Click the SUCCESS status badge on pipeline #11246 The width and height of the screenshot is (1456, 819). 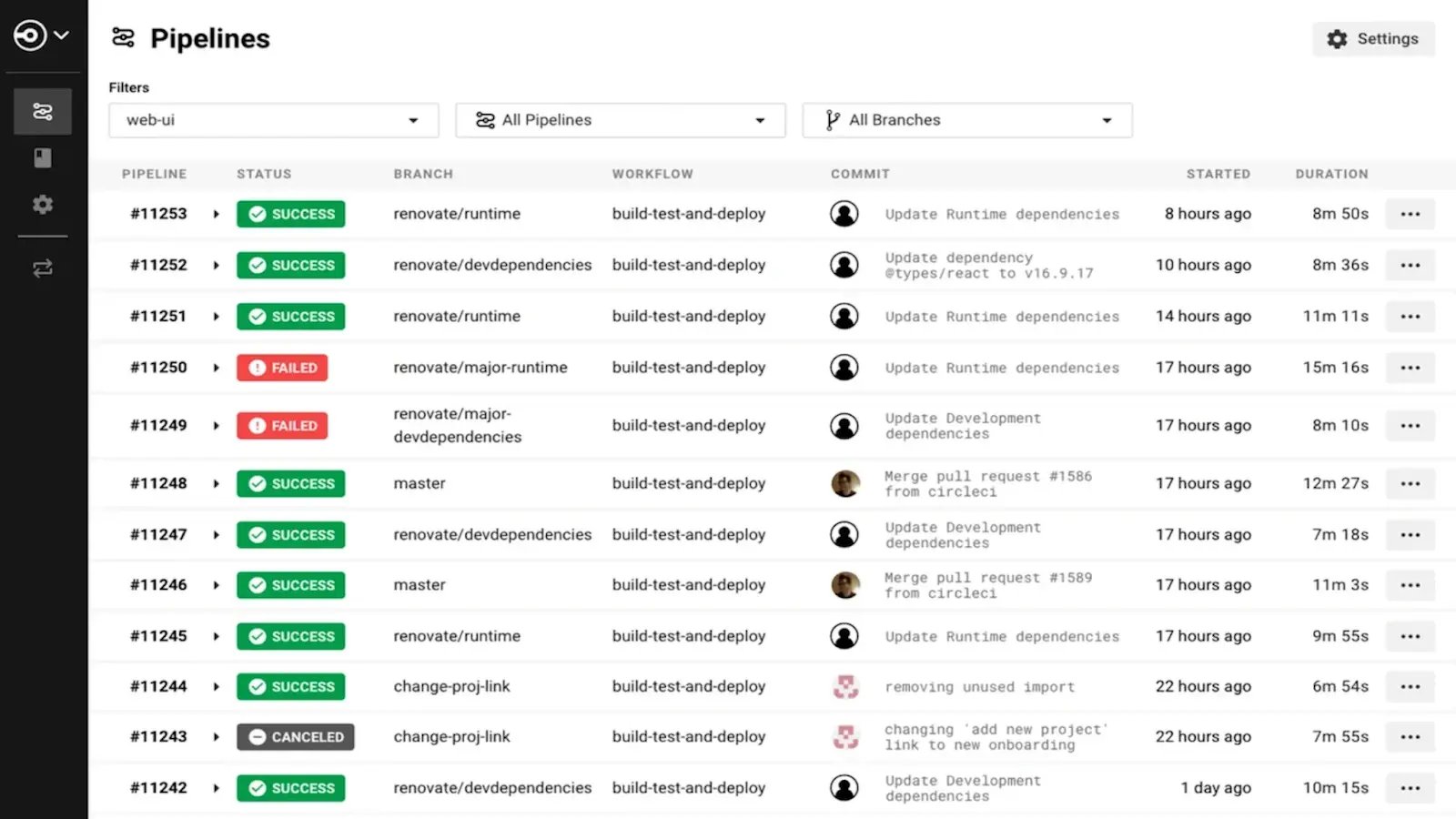point(290,585)
